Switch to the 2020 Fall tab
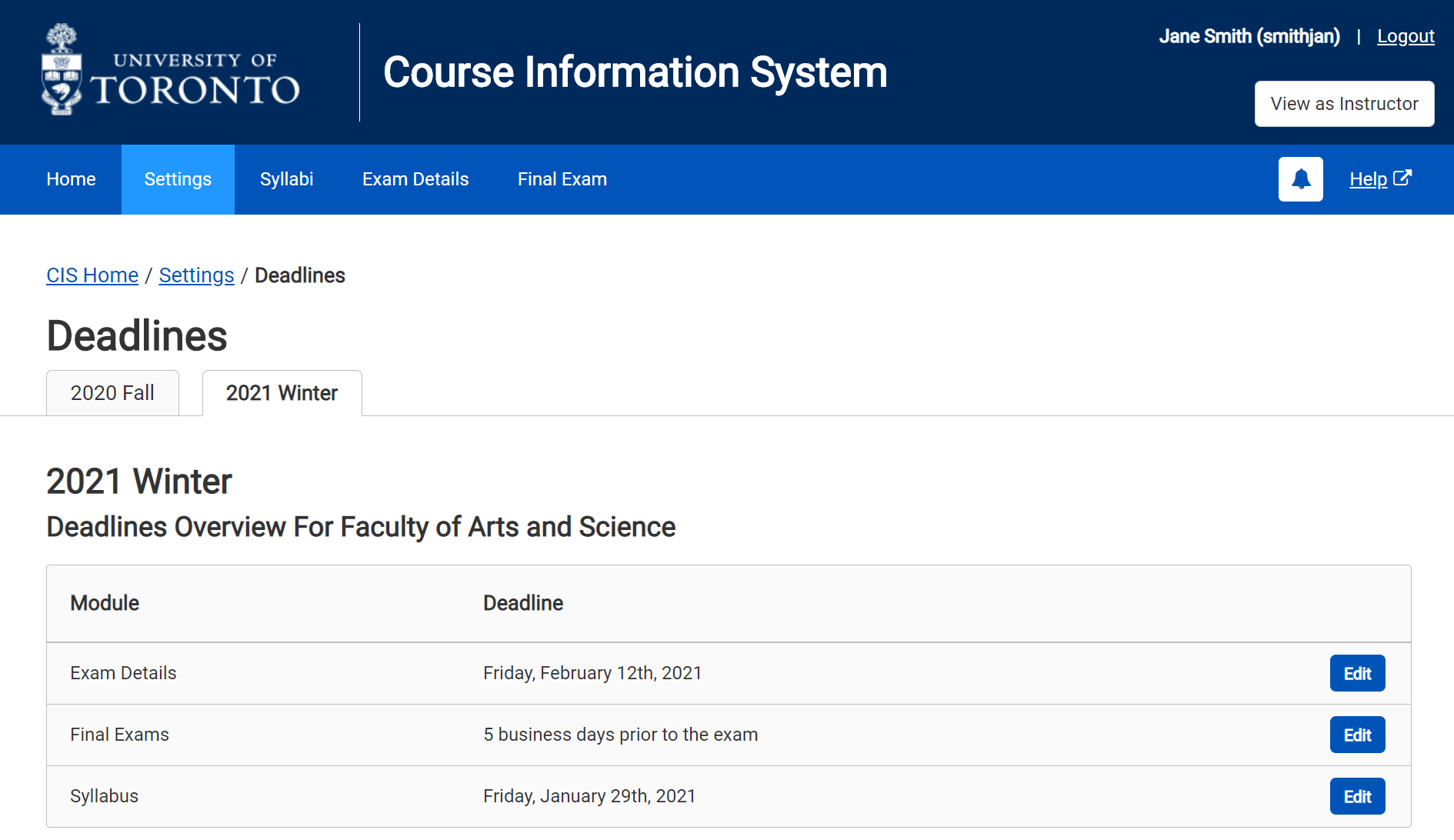Image resolution: width=1454 pixels, height=840 pixels. (x=112, y=393)
